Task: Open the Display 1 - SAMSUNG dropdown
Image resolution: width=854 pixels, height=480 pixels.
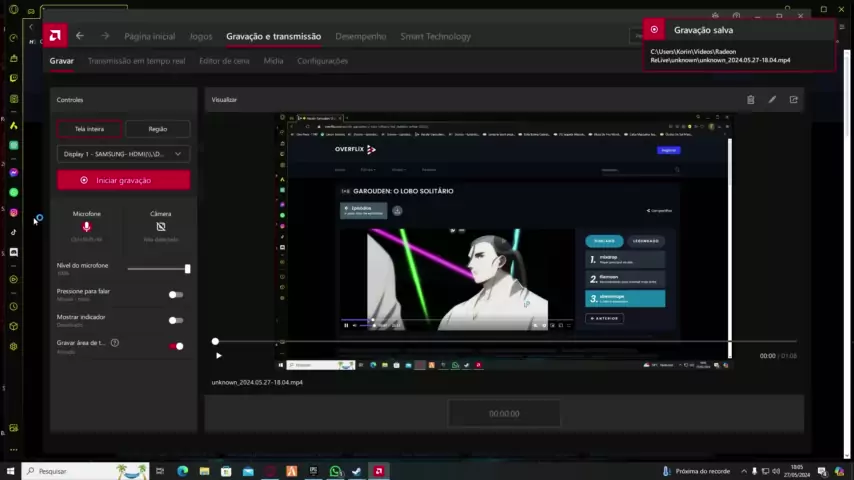Action: (x=123, y=154)
